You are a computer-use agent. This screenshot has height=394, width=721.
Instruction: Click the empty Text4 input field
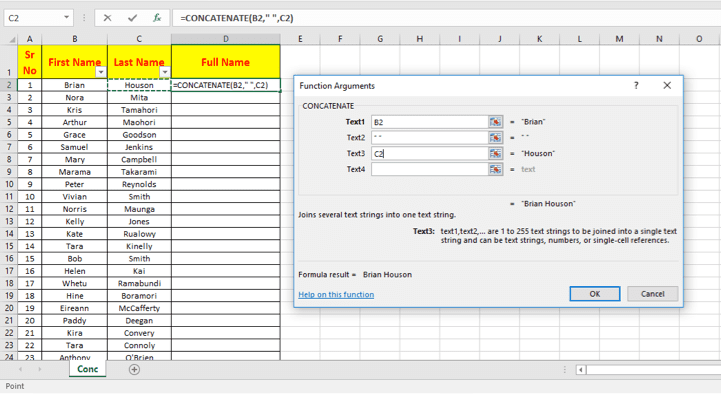[429, 169]
